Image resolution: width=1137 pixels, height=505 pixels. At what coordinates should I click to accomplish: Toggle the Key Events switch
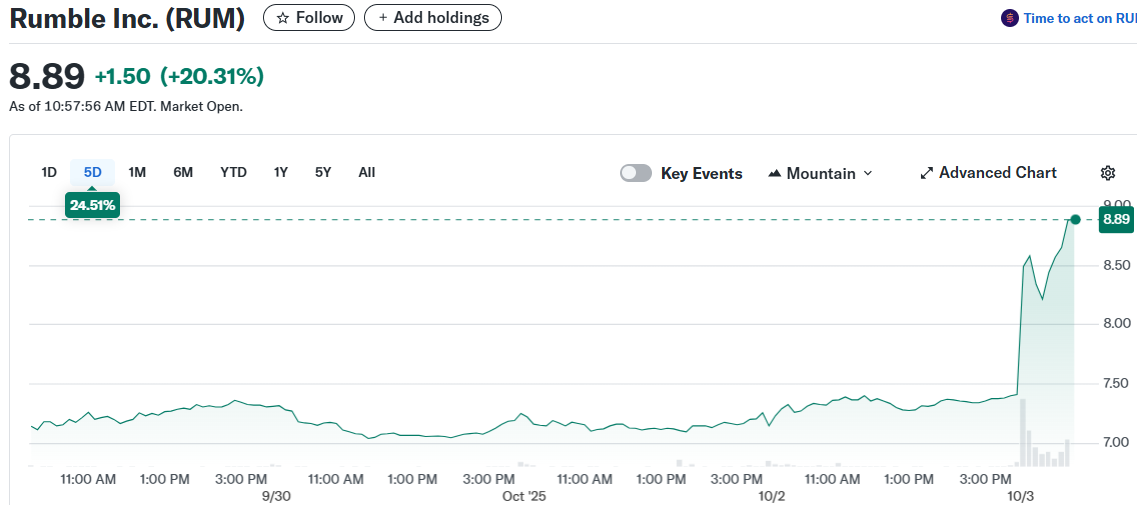(636, 173)
